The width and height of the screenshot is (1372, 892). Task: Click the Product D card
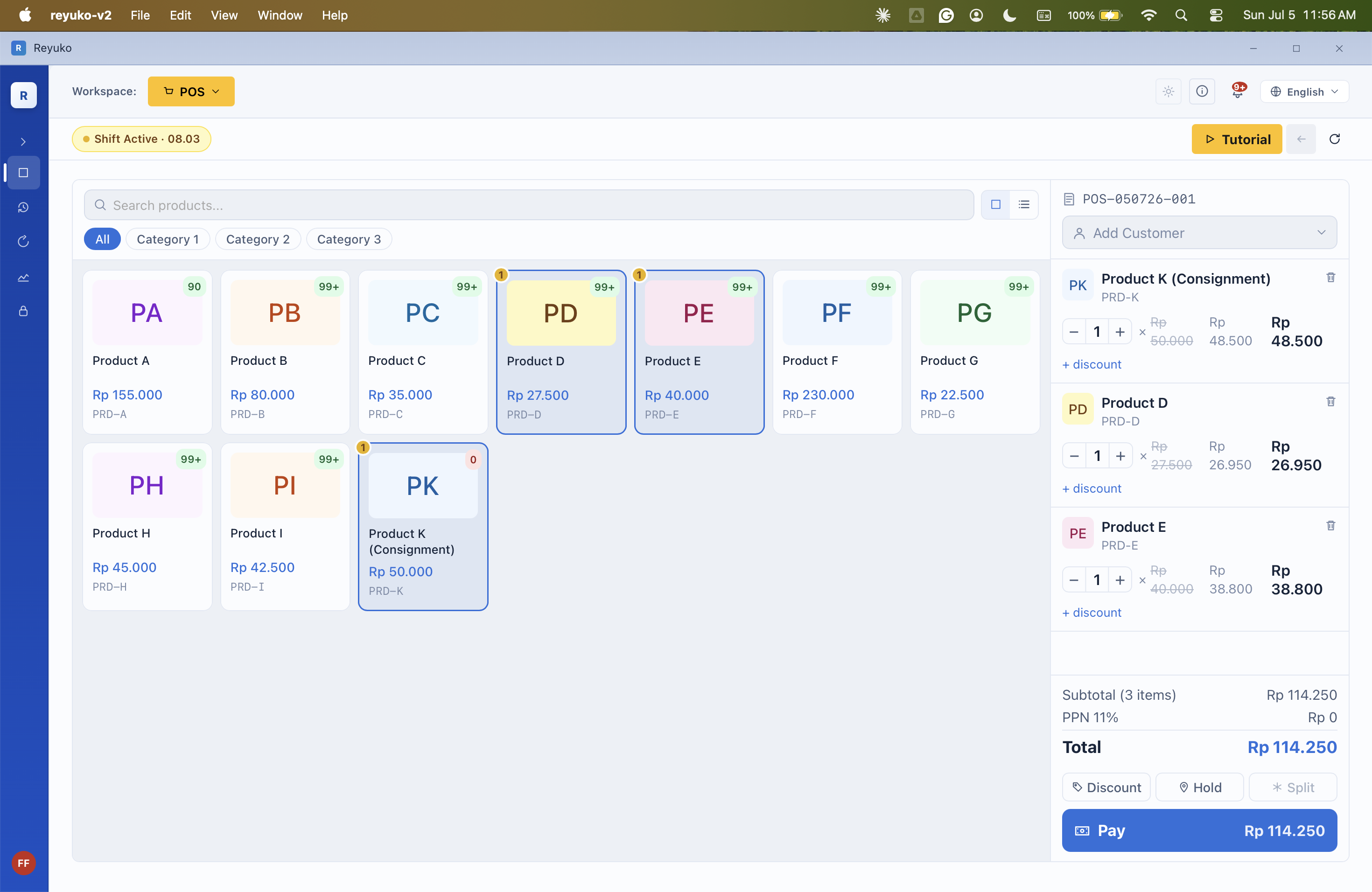pos(561,352)
